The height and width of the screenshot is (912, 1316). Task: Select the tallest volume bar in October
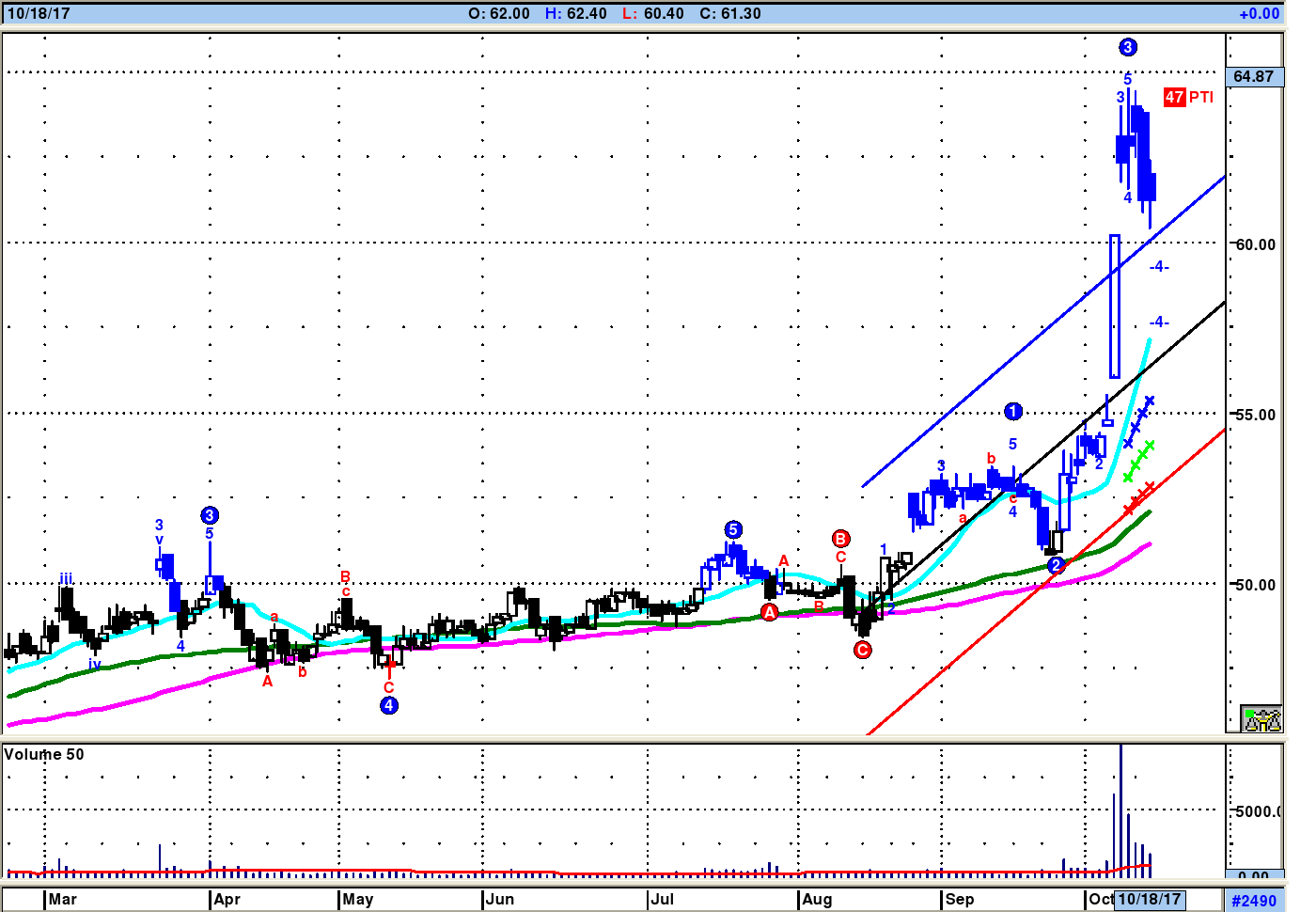[x=1120, y=810]
